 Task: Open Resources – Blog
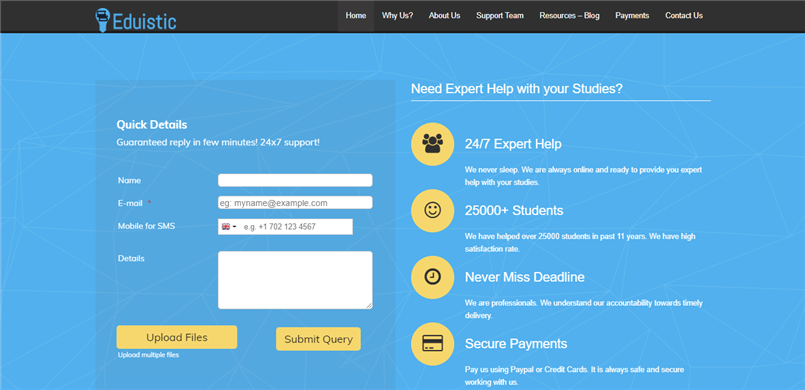(569, 16)
